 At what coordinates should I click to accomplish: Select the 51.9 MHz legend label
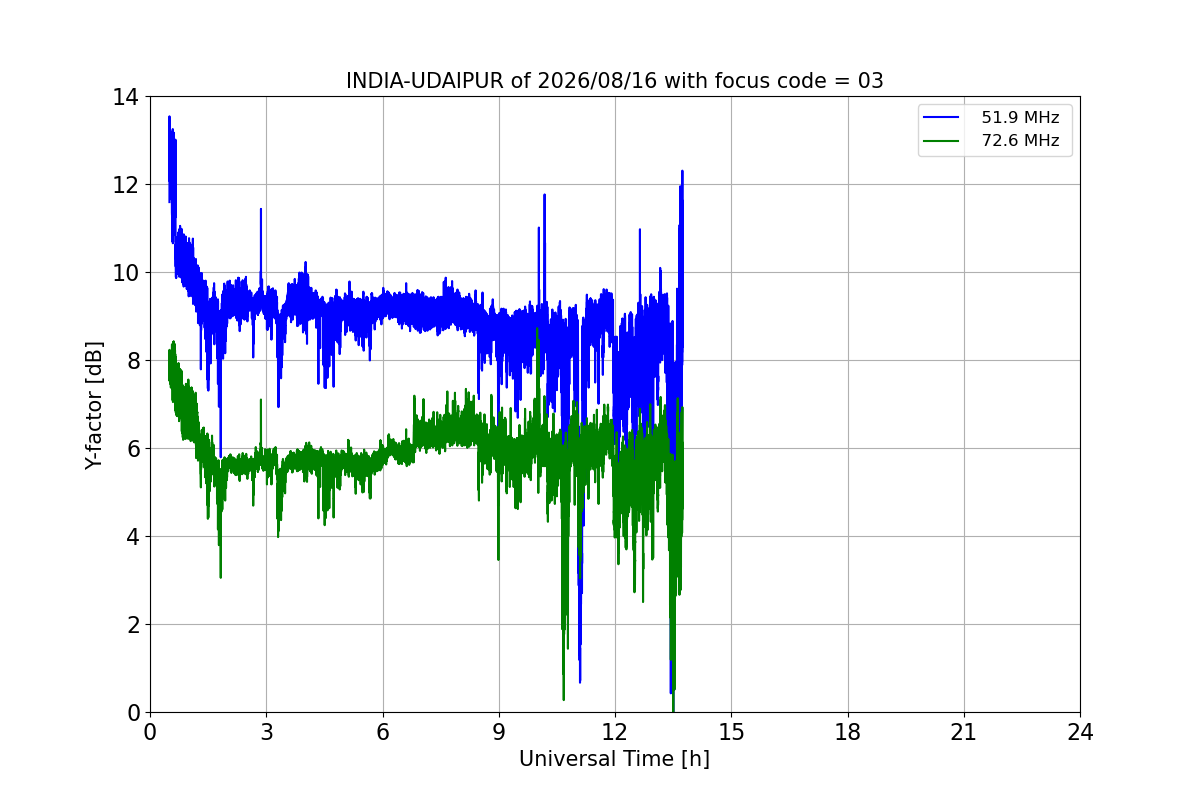click(1020, 118)
